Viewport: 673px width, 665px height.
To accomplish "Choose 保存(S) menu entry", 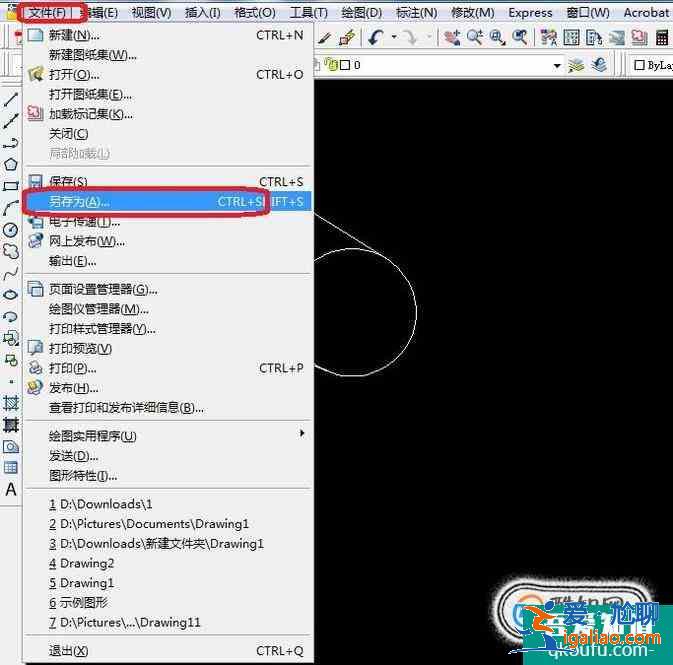I will (x=168, y=182).
